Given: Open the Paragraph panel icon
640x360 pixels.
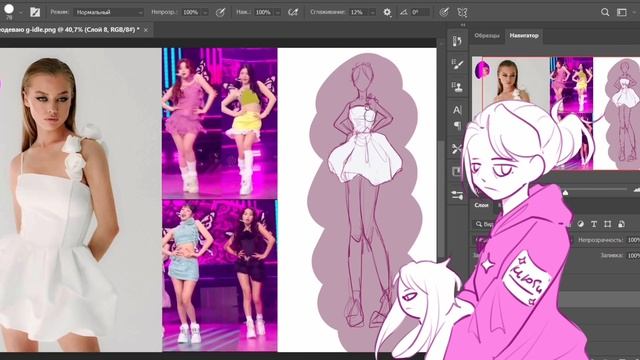Looking at the screenshot, I should click(x=457, y=125).
